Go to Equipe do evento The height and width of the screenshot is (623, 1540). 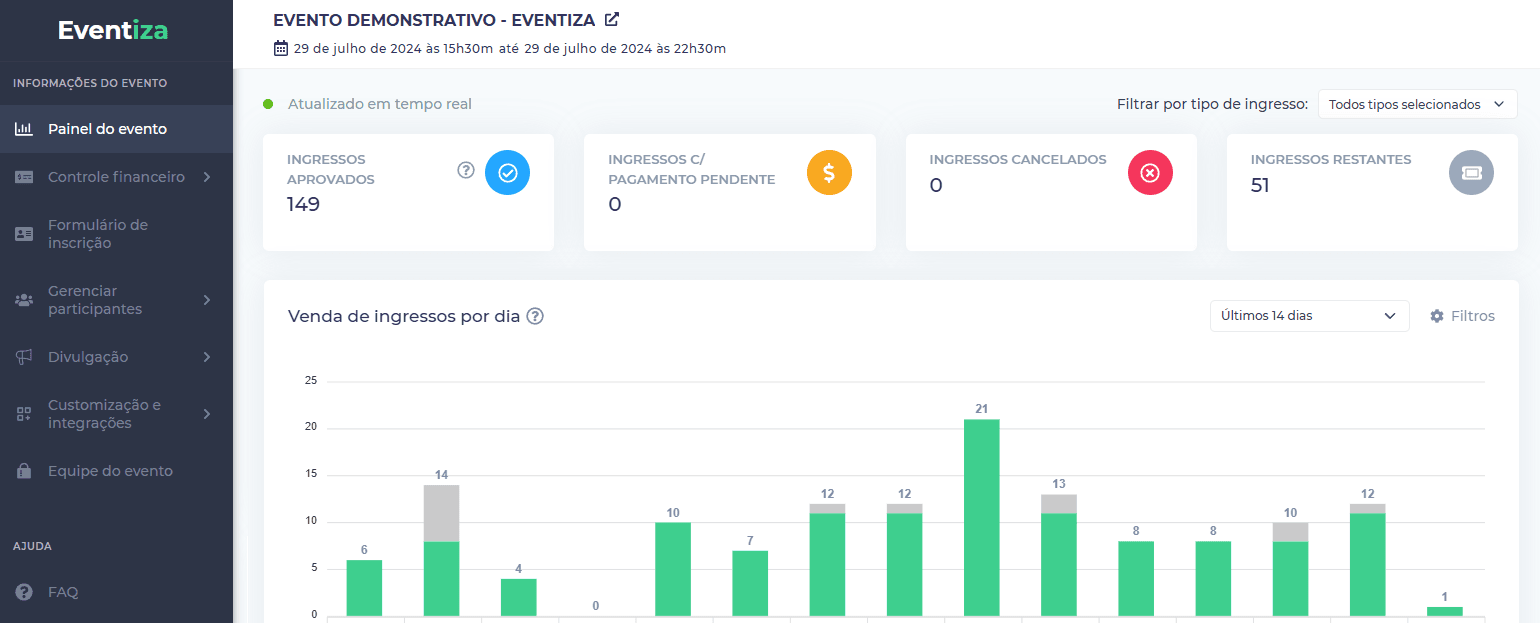coord(110,471)
